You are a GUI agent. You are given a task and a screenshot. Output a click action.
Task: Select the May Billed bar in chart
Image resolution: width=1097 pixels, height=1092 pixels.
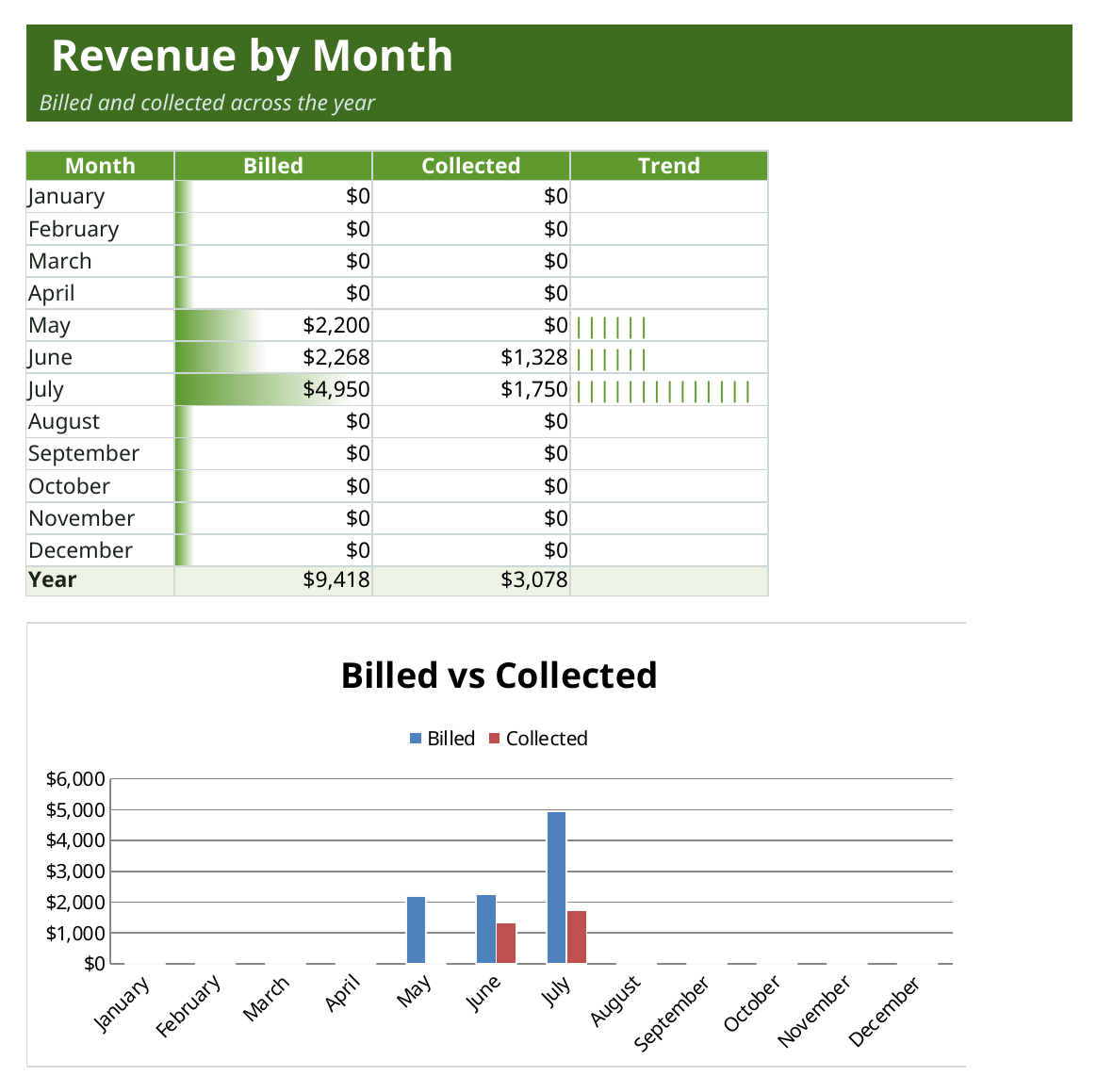click(417, 930)
